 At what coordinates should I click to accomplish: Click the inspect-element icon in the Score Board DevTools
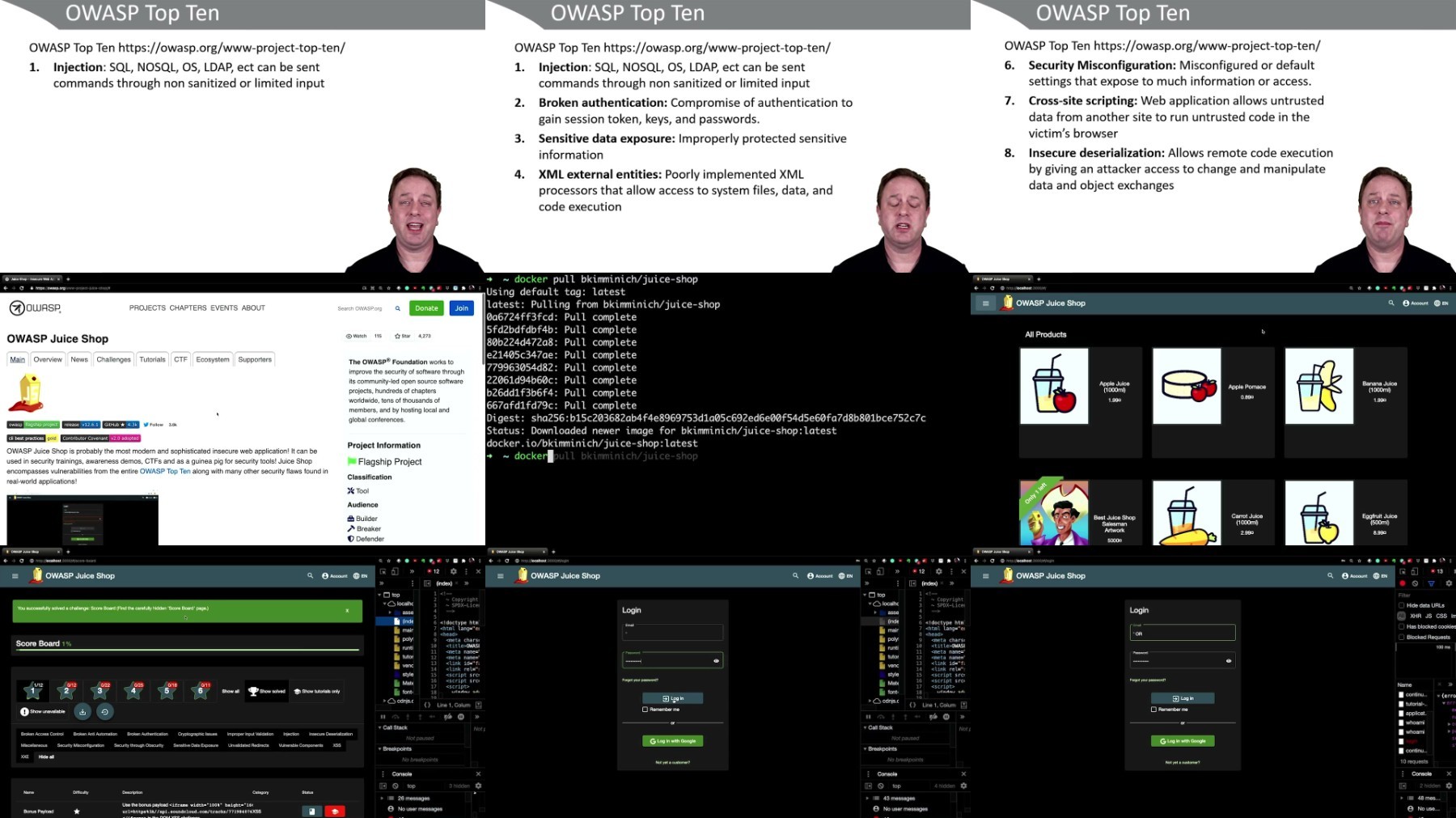pyautogui.click(x=383, y=571)
